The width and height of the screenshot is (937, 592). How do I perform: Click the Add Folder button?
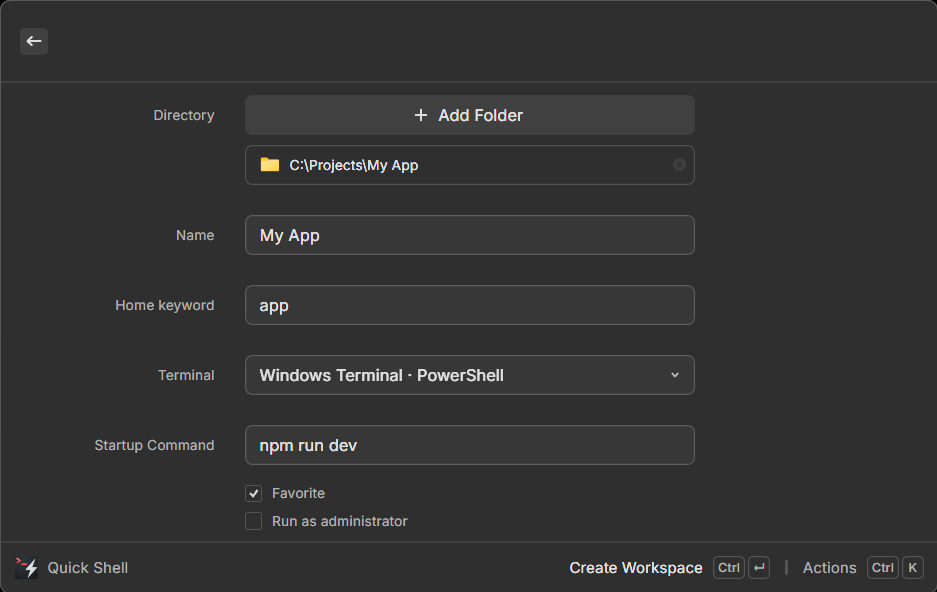coord(470,115)
